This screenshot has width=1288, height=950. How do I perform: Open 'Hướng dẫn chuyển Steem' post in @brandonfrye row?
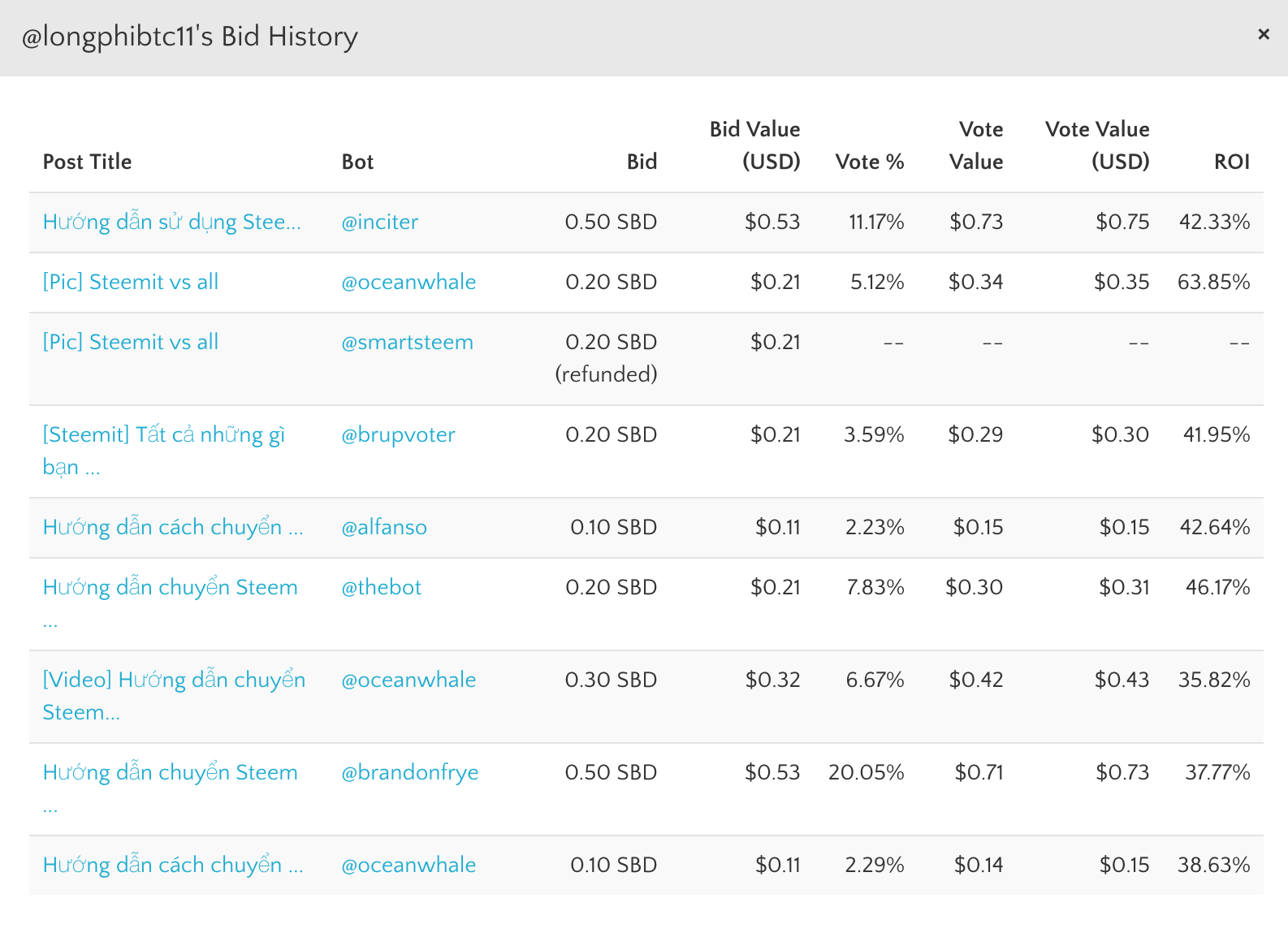(170, 772)
